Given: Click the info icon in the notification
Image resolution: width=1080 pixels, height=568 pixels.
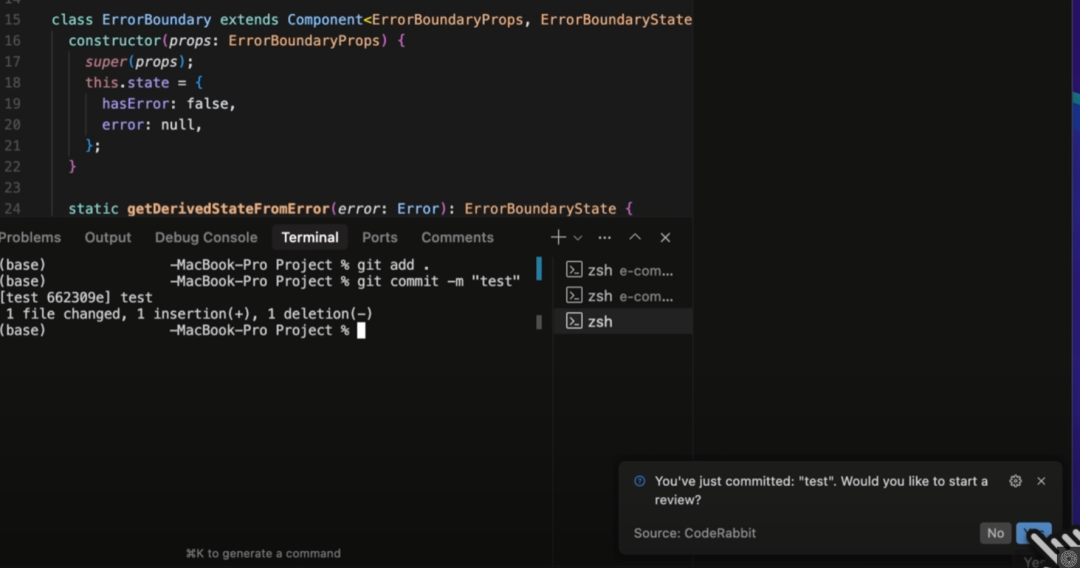Looking at the screenshot, I should pos(640,481).
